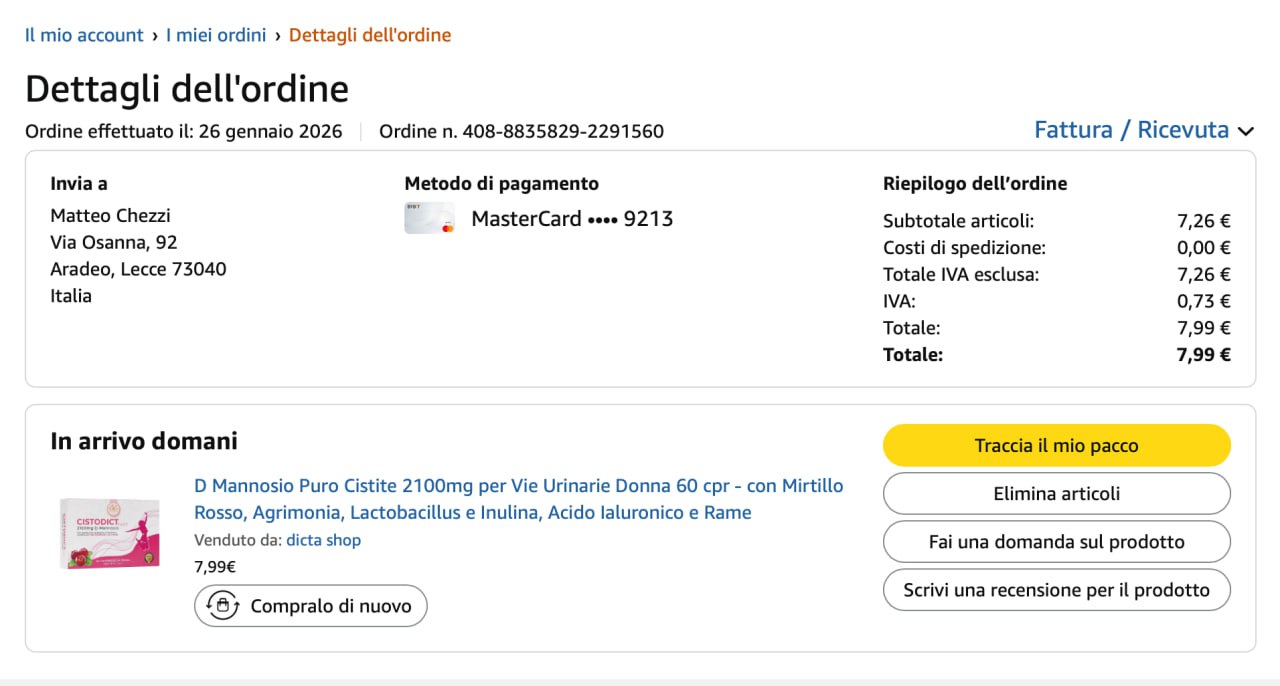Go to Il mio account breadcrumb
This screenshot has height=686, width=1280.
84,35
